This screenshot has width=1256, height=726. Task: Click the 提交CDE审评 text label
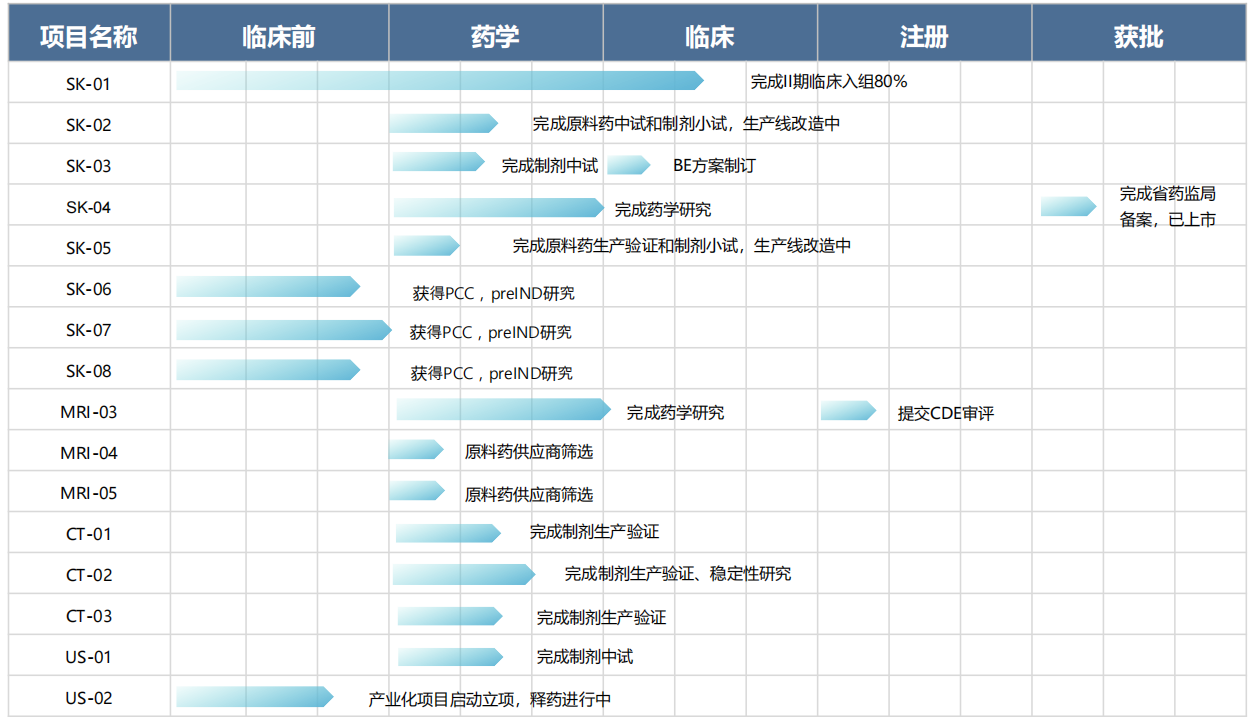tap(948, 411)
